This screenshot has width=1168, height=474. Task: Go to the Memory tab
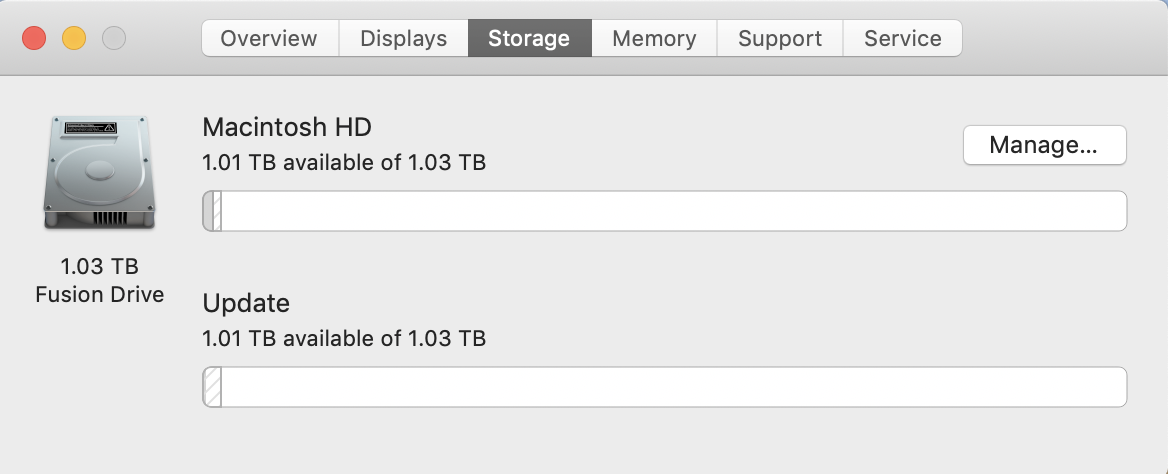(654, 39)
